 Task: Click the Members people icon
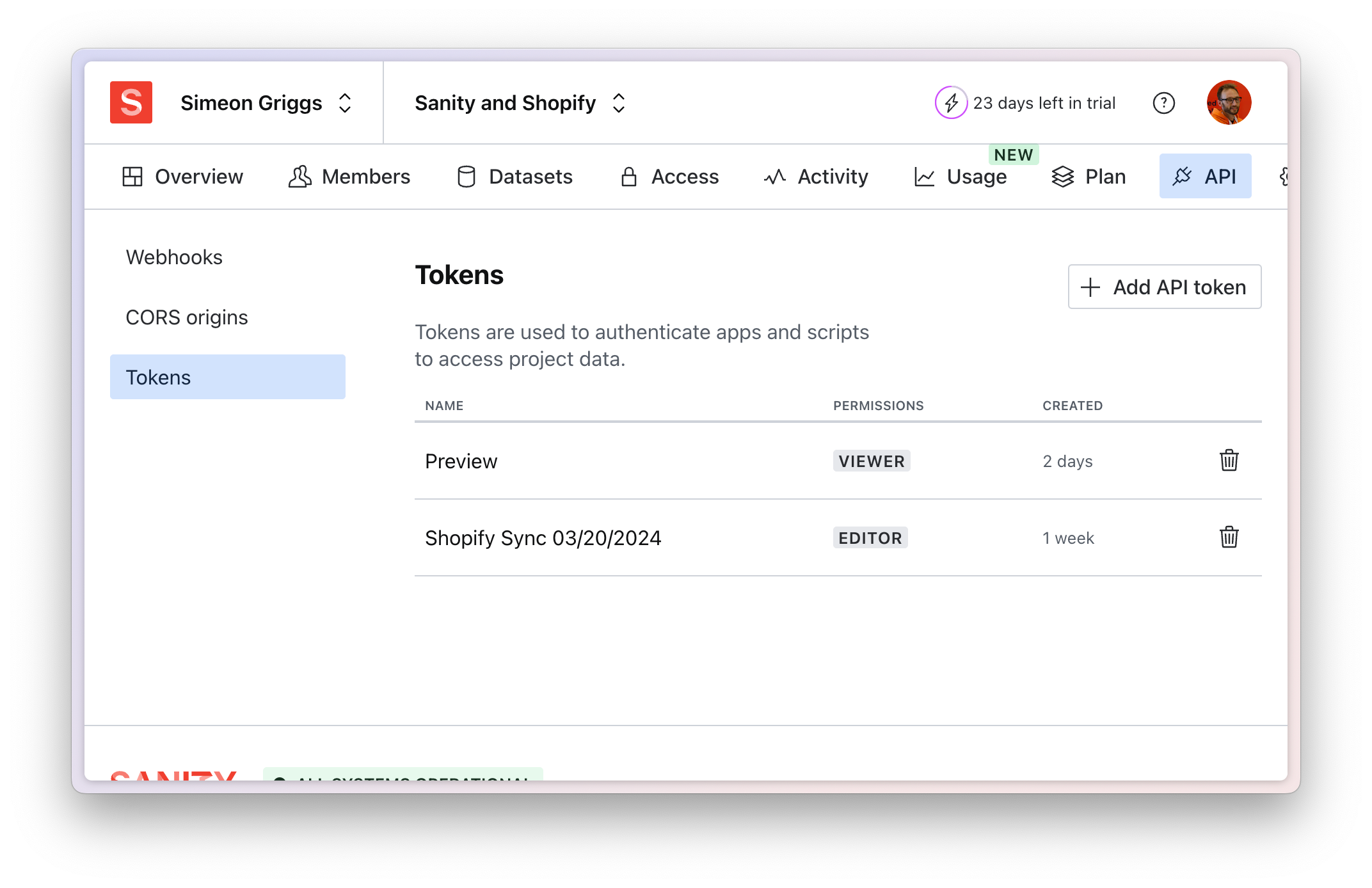[x=299, y=177]
